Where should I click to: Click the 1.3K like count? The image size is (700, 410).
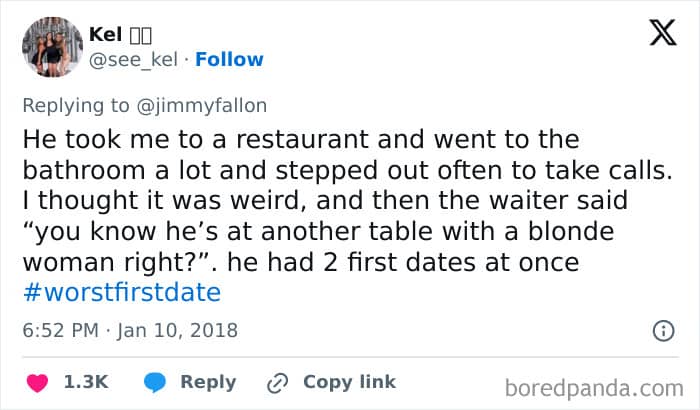pyautogui.click(x=86, y=382)
